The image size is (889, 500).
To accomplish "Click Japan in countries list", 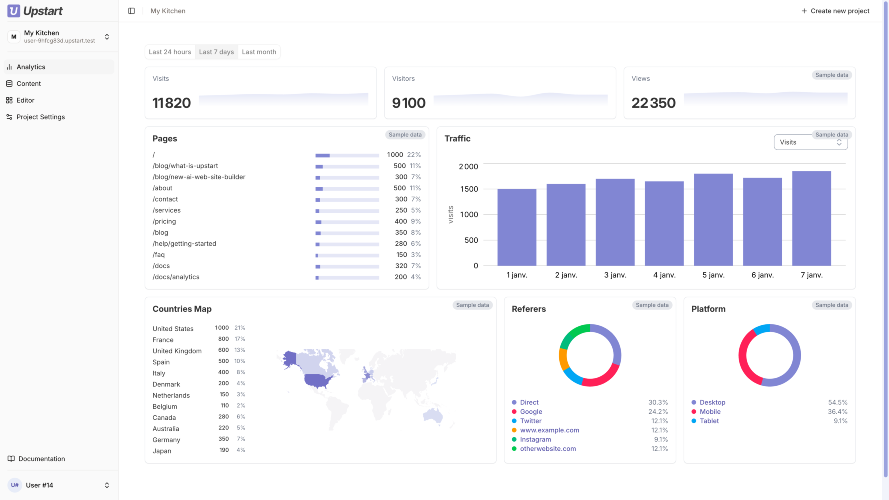I will (162, 451).
